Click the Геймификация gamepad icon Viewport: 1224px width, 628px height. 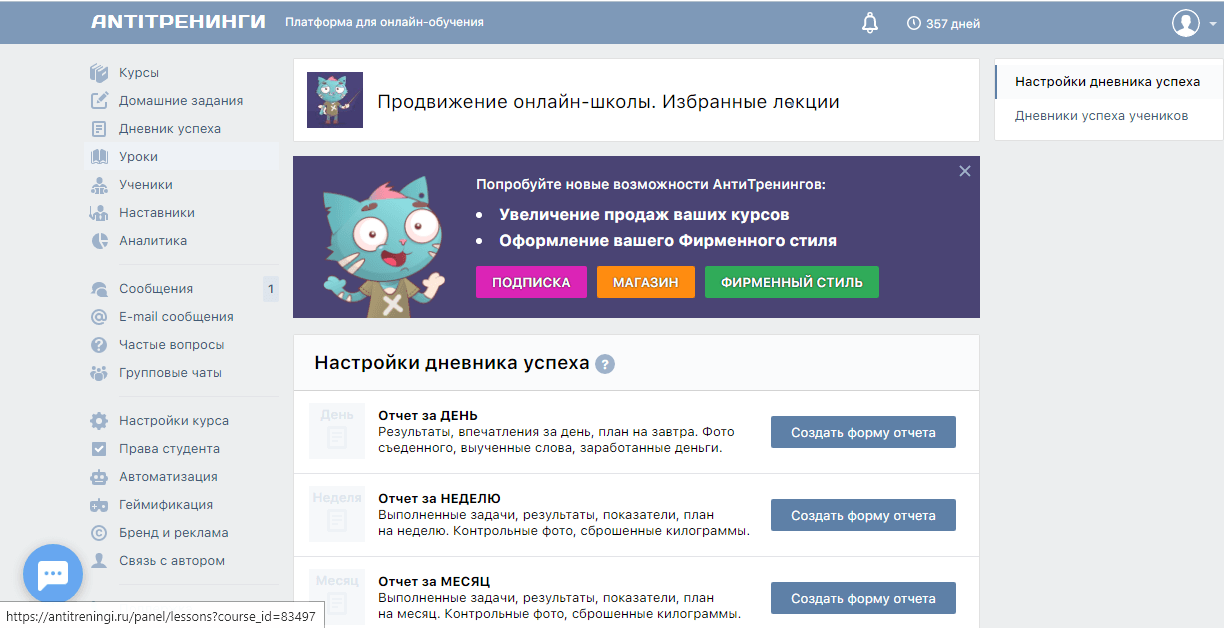99,505
